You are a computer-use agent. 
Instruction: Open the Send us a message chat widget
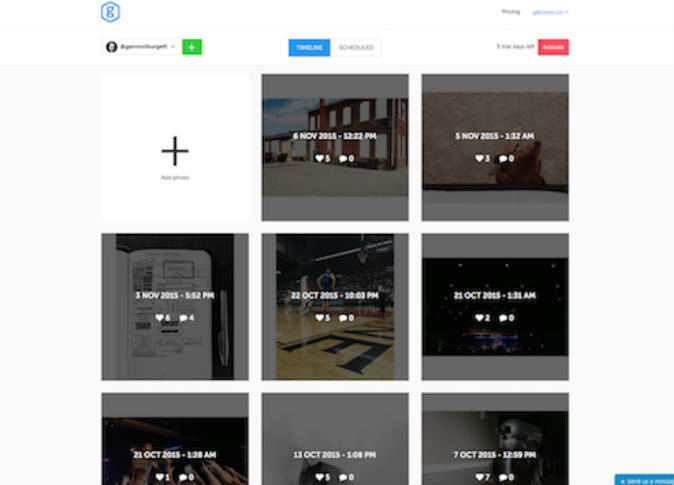[x=645, y=480]
